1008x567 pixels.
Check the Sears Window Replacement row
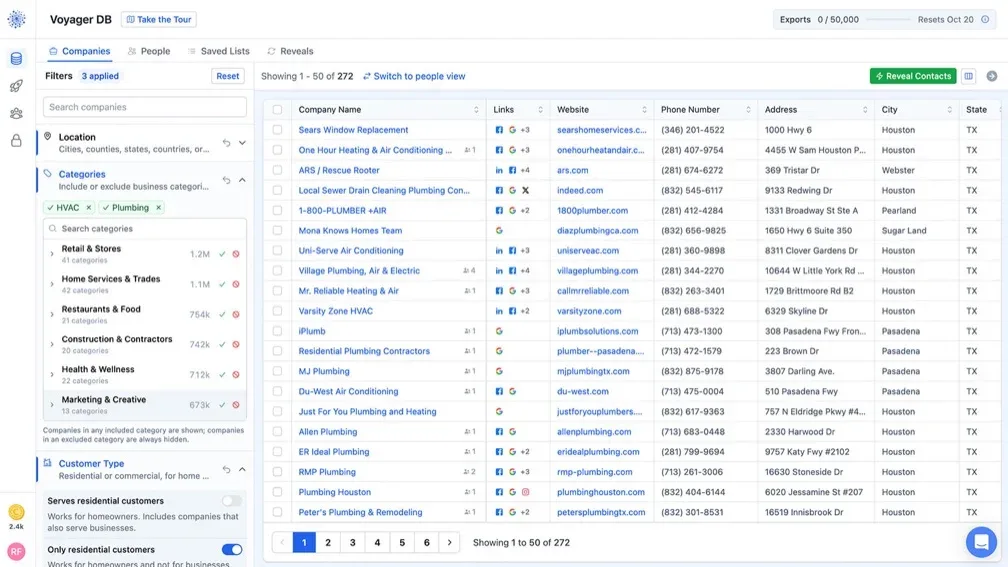click(277, 130)
